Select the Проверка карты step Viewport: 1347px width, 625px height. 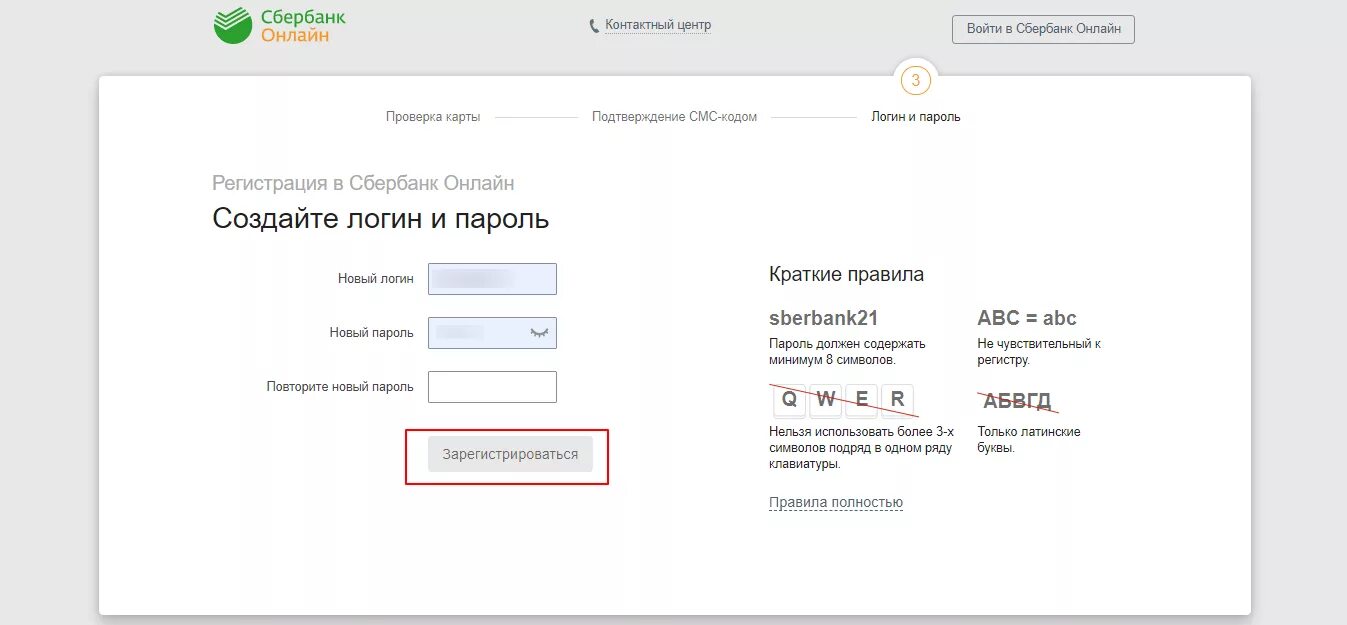(433, 117)
